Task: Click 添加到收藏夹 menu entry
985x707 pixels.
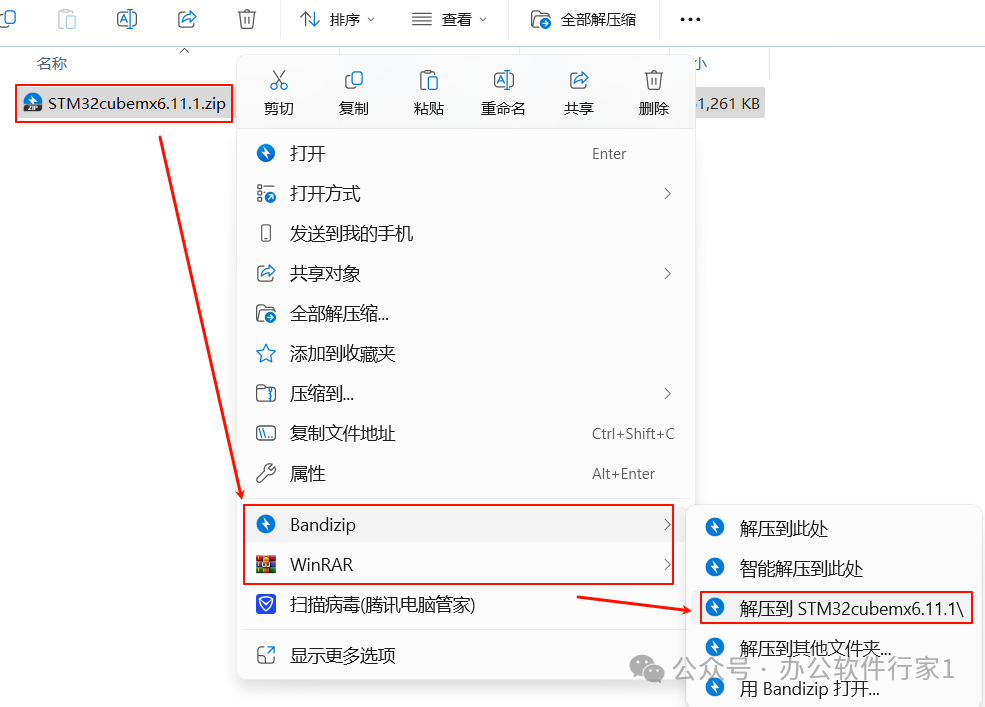Action: pos(465,354)
